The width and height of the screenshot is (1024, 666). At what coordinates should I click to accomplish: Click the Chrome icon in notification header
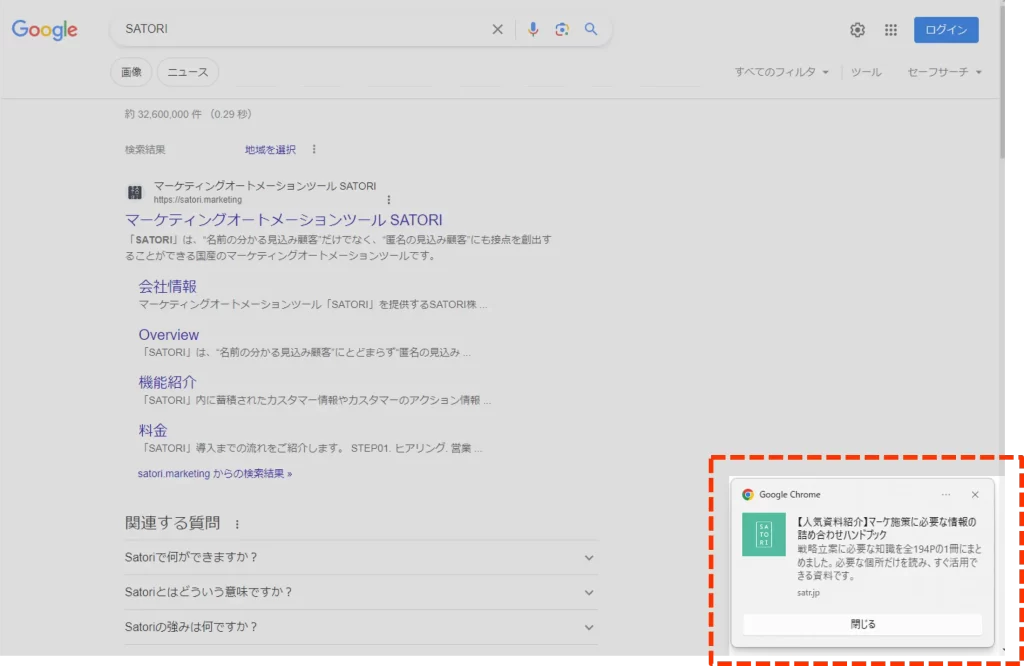(748, 495)
